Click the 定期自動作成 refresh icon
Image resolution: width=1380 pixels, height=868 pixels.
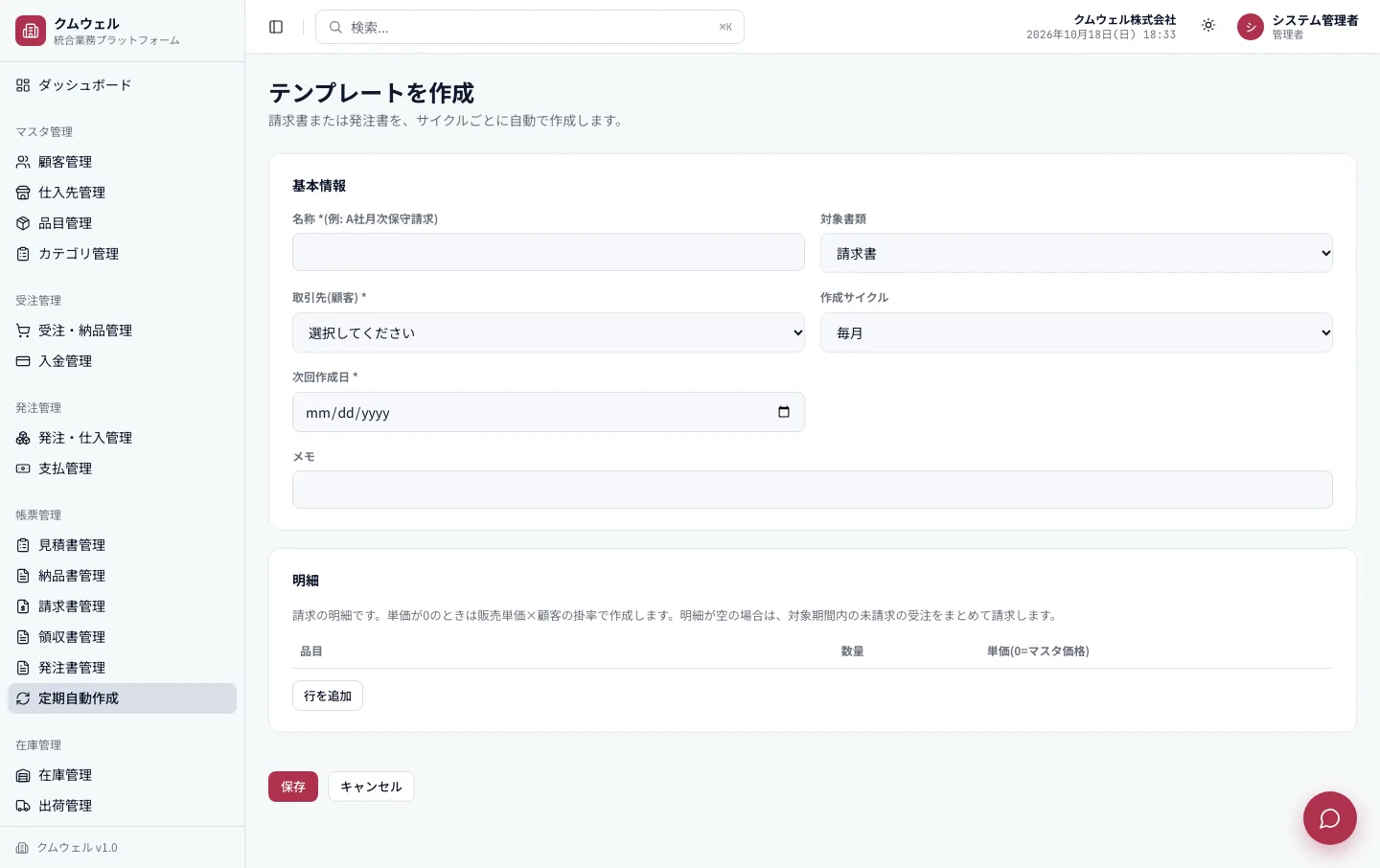pos(23,698)
